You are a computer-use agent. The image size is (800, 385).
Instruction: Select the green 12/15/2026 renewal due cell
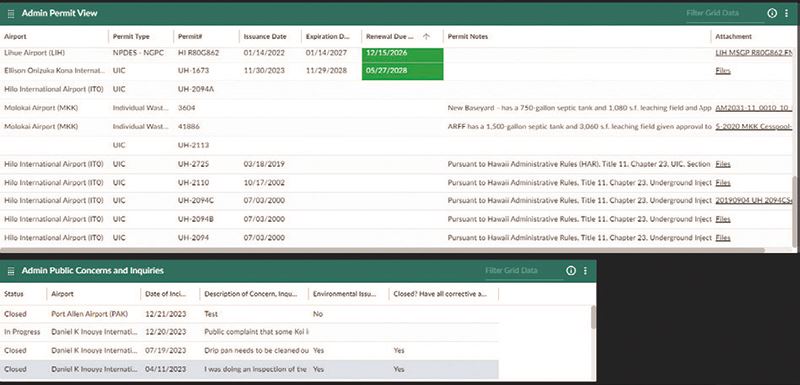point(403,54)
